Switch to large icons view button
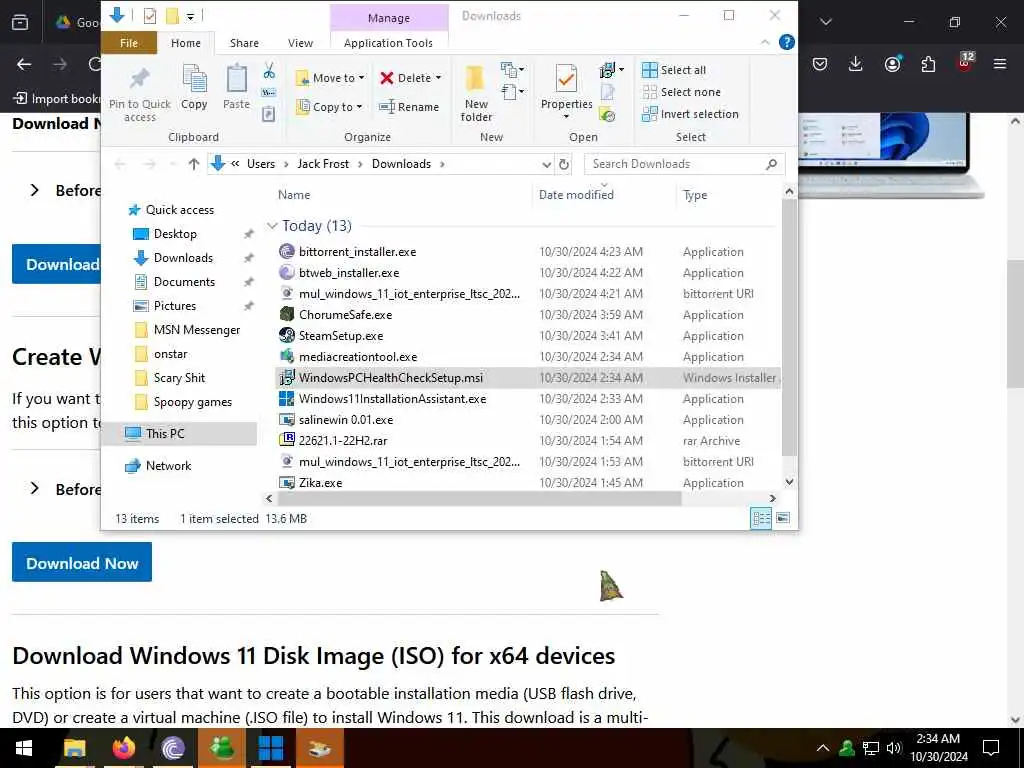 coord(782,519)
